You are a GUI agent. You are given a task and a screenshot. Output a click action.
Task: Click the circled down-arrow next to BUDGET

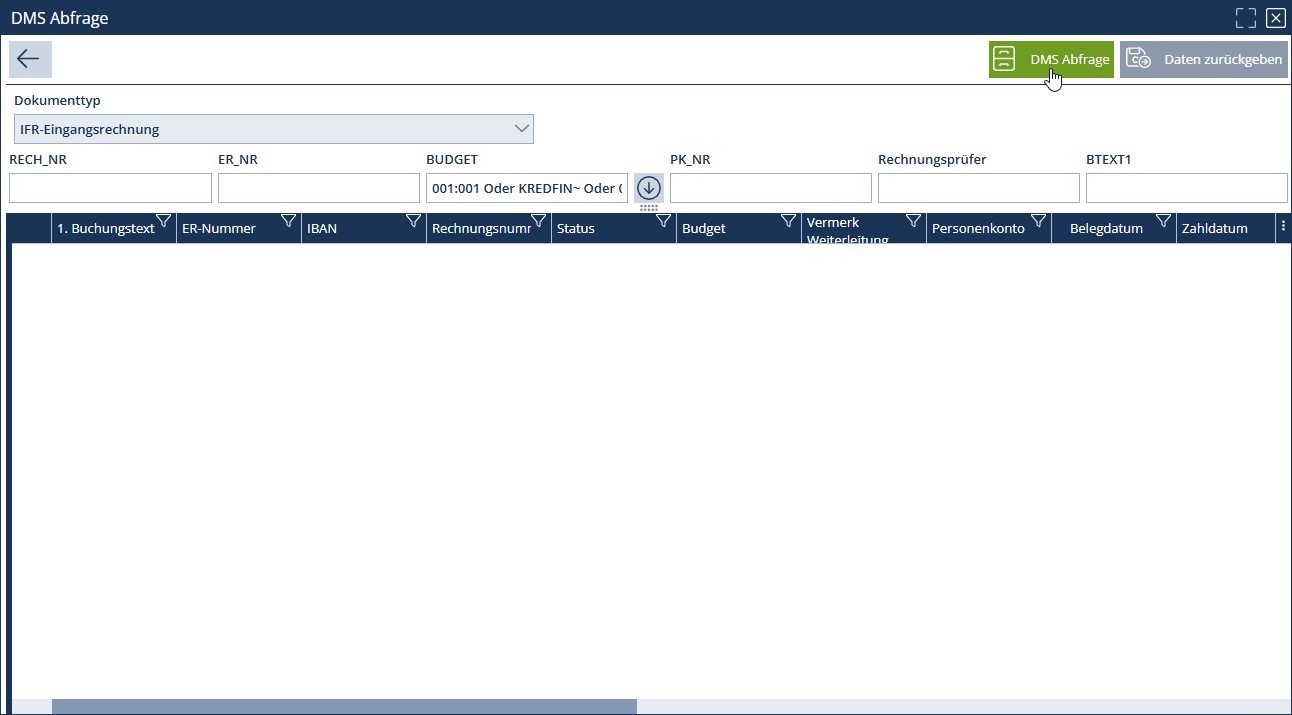(649, 188)
